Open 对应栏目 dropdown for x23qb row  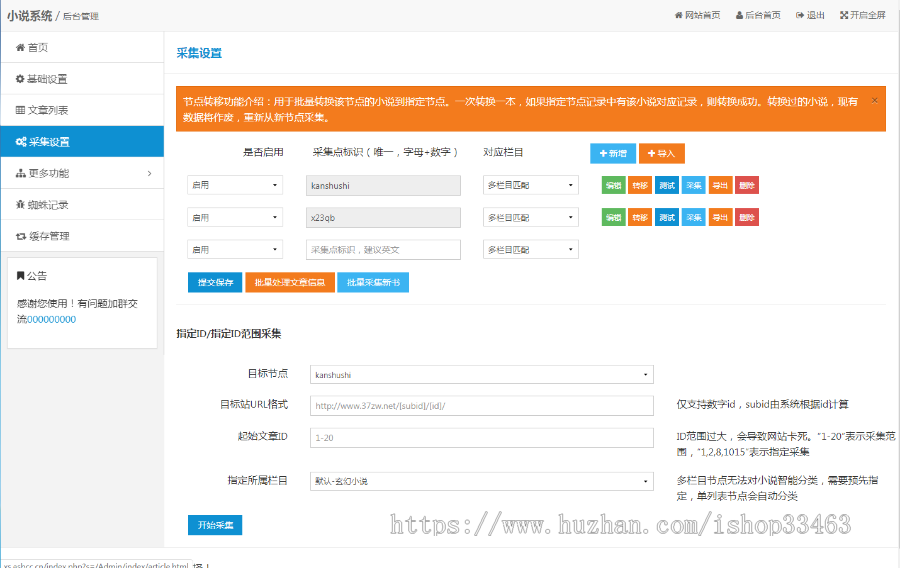pyautogui.click(x=530, y=217)
